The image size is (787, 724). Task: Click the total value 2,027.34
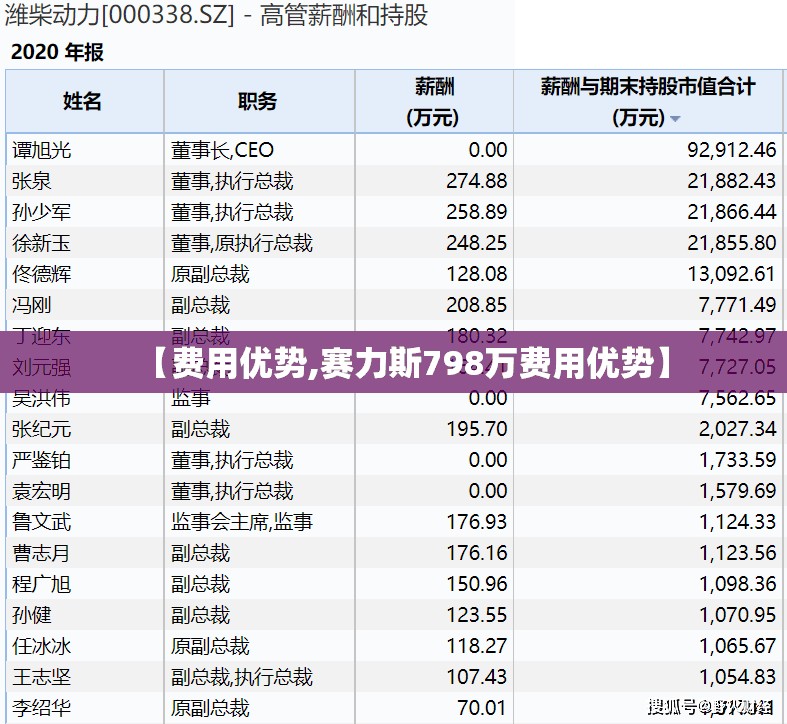[x=737, y=429]
